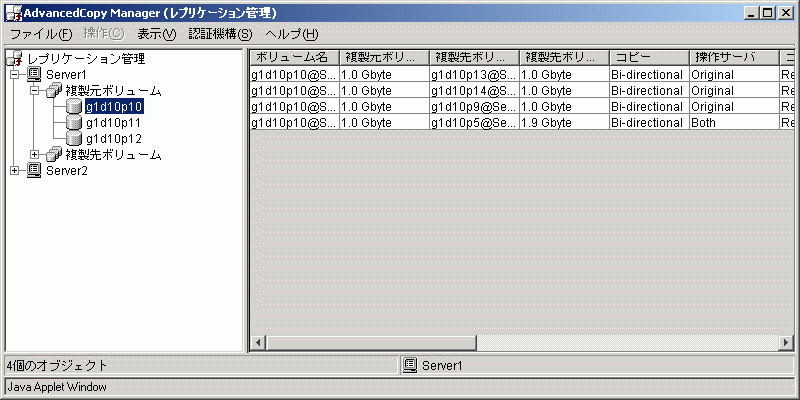Maximize the AdvancedCopy Manager window
Viewport: 800px width, 400px height.
tap(767, 14)
